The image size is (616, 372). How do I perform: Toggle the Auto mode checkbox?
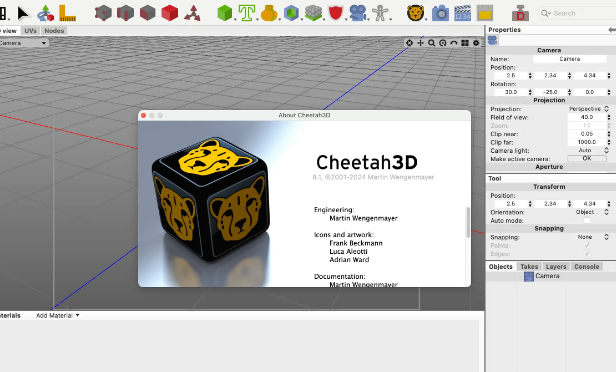[x=587, y=220]
